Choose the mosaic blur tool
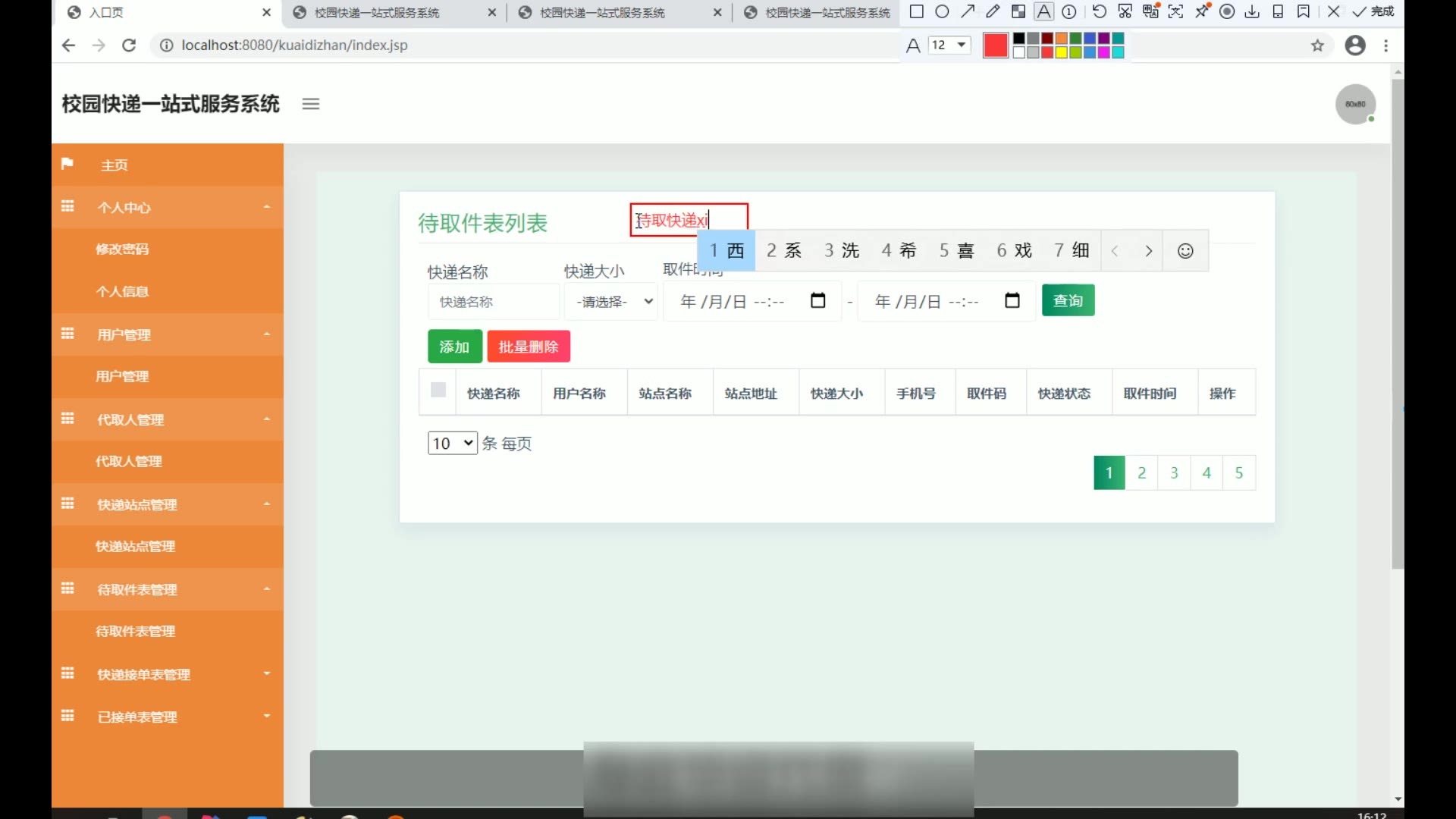 click(1018, 11)
